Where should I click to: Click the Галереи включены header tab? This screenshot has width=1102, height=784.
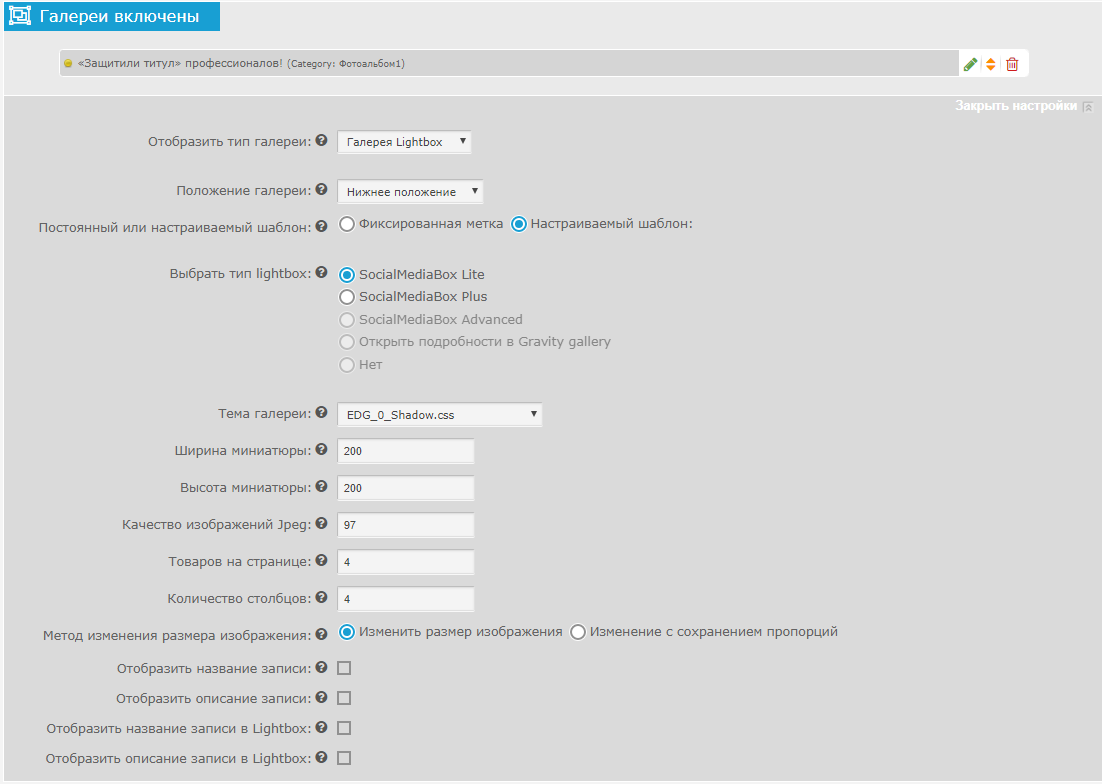(112, 17)
